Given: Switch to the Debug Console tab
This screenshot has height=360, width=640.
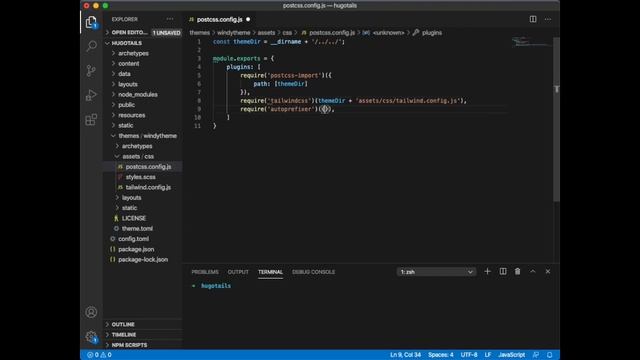Looking at the screenshot, I should (x=313, y=272).
